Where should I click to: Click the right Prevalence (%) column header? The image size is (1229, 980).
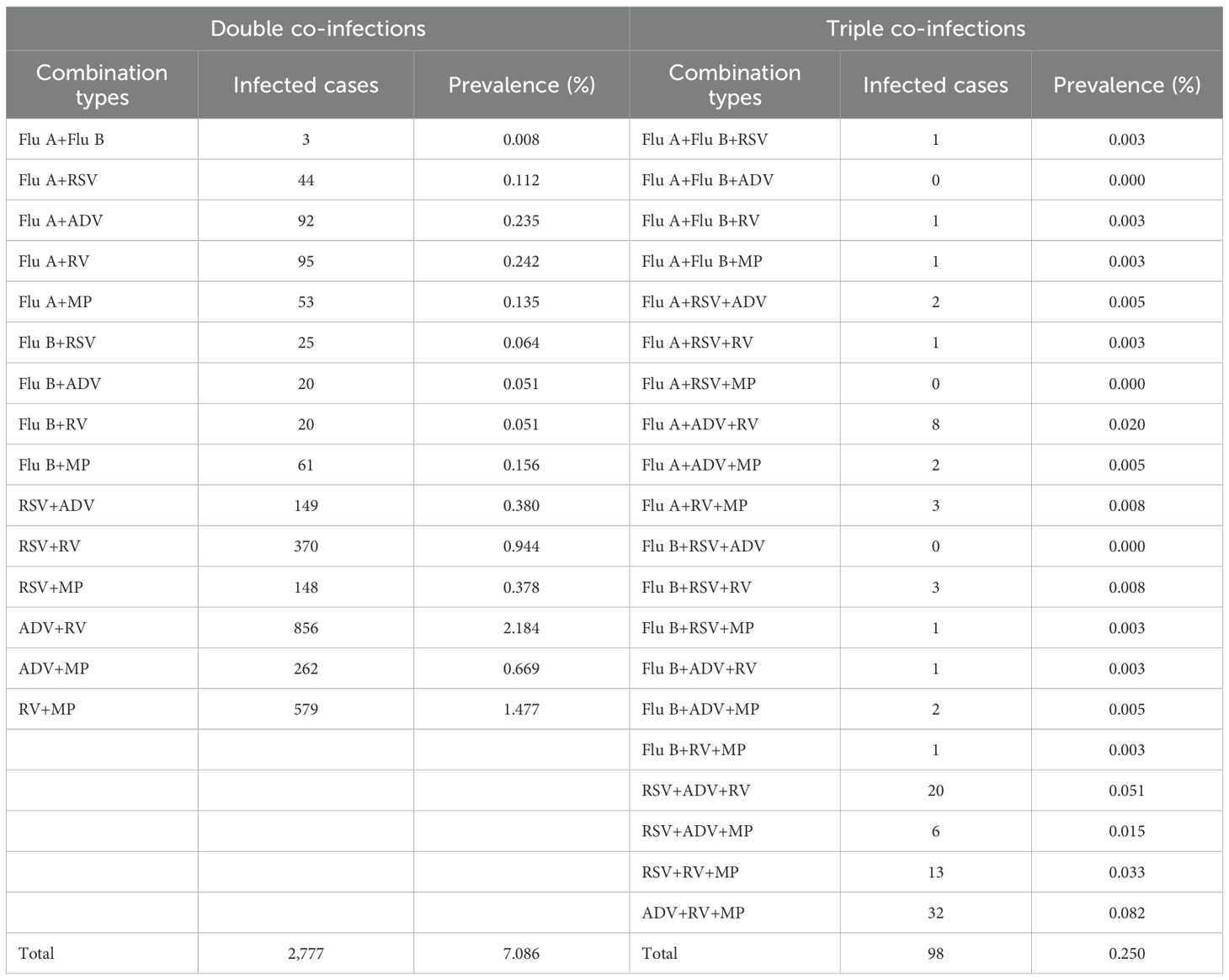tap(1126, 85)
